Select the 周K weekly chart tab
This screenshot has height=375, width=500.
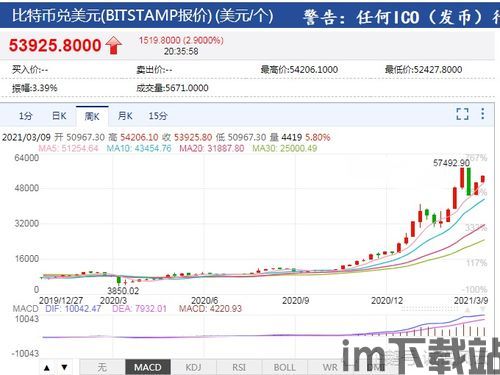coord(92,116)
